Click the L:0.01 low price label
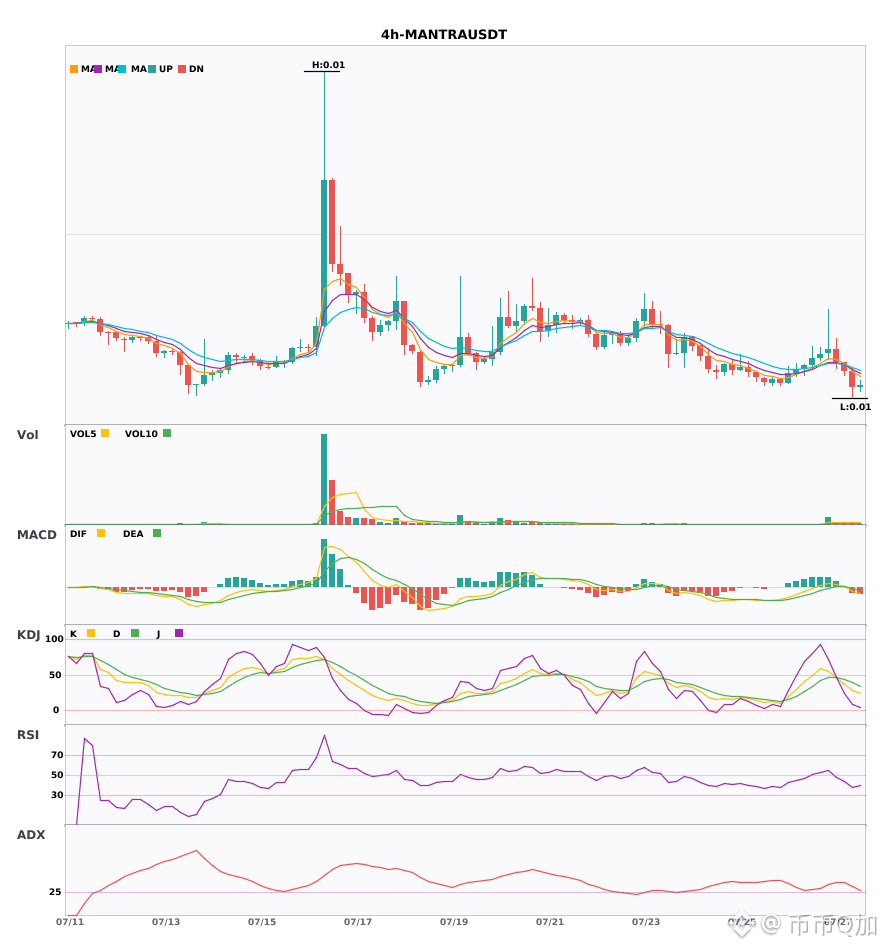Viewport: 885px width, 950px height. coord(855,407)
